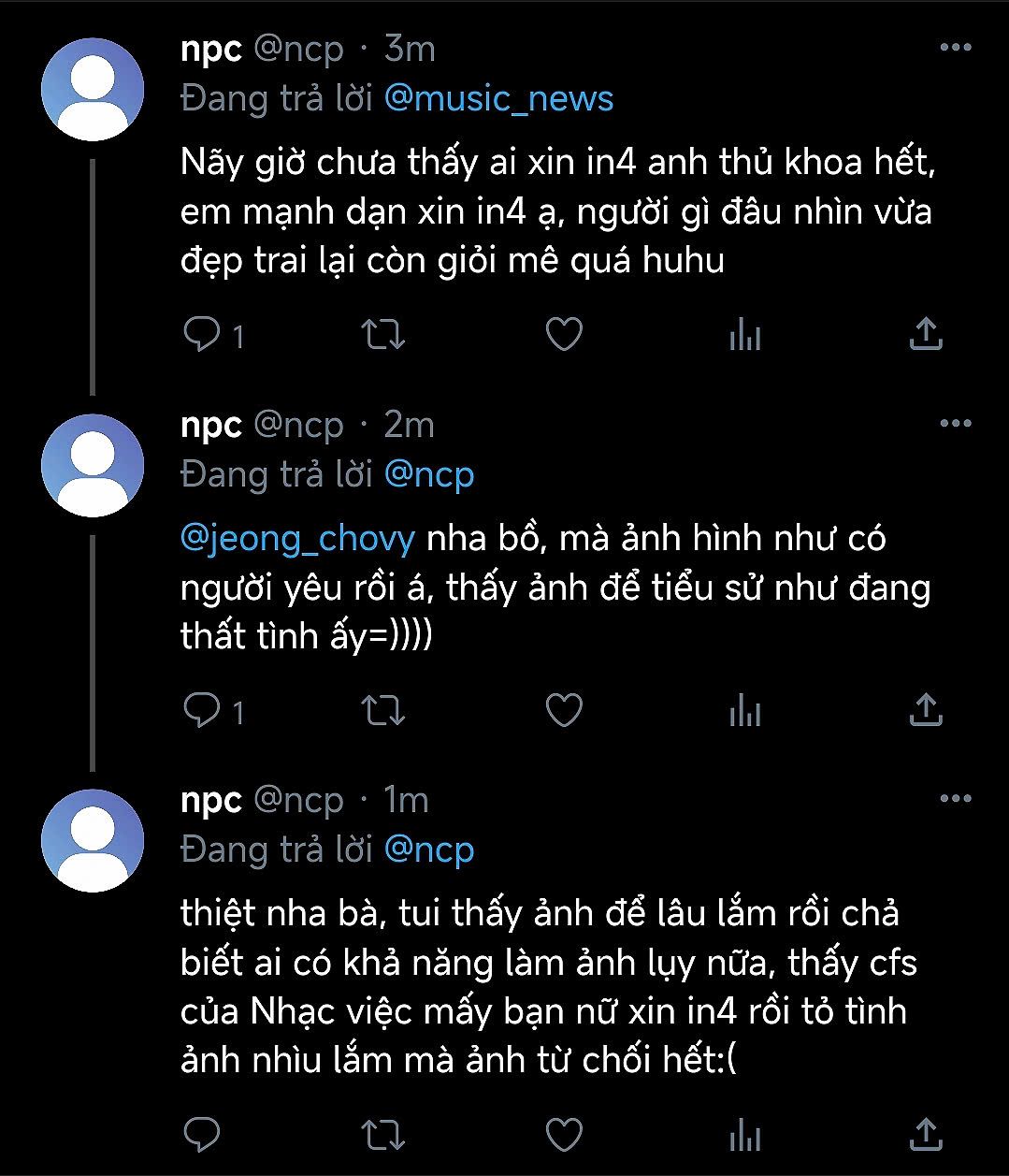Open more options on the 2m tweet
This screenshot has width=1009, height=1176.
click(955, 424)
